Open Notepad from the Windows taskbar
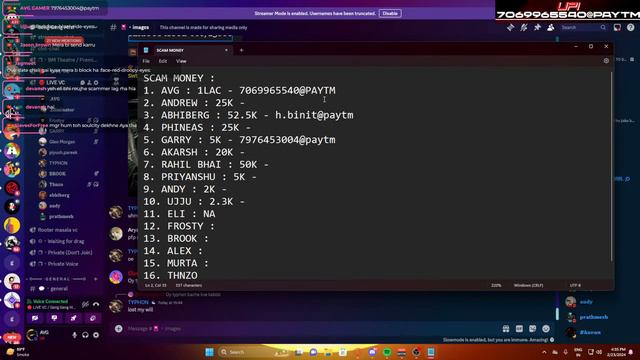Image resolution: width=640 pixels, height=360 pixels. (x=431, y=352)
